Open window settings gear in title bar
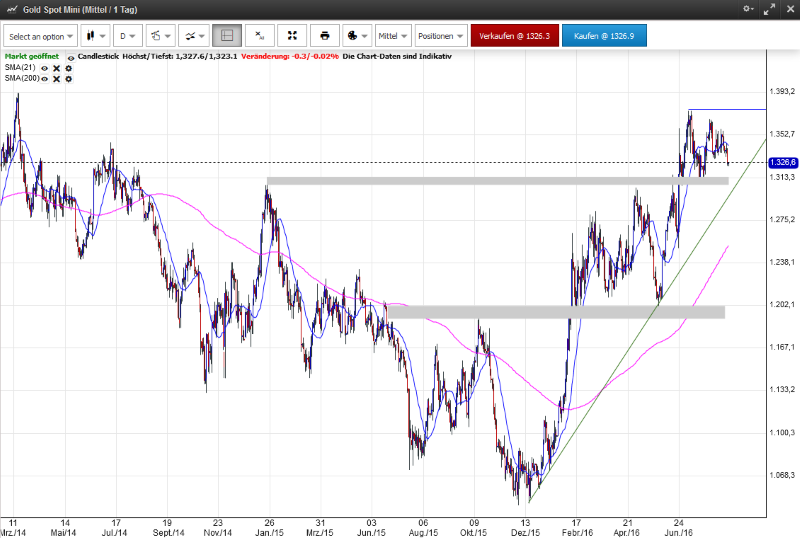The width and height of the screenshot is (800, 538). coord(748,9)
